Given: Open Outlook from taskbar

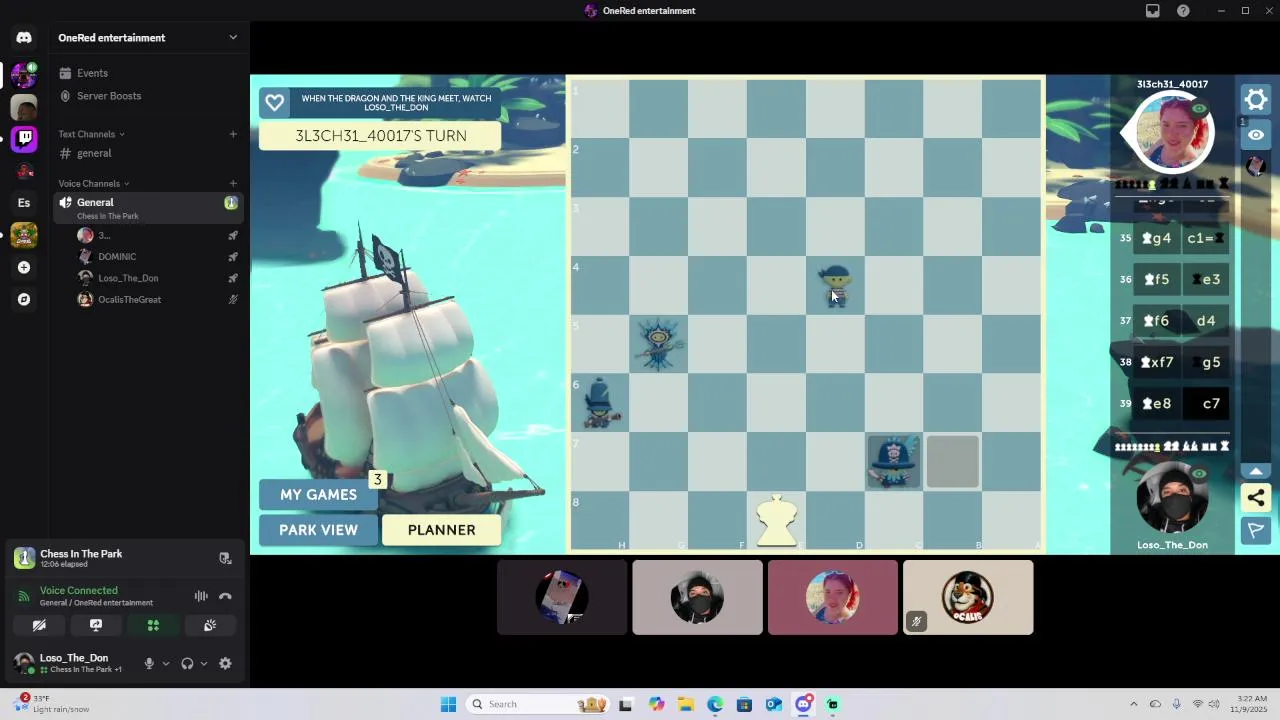Looking at the screenshot, I should pyautogui.click(x=773, y=704).
